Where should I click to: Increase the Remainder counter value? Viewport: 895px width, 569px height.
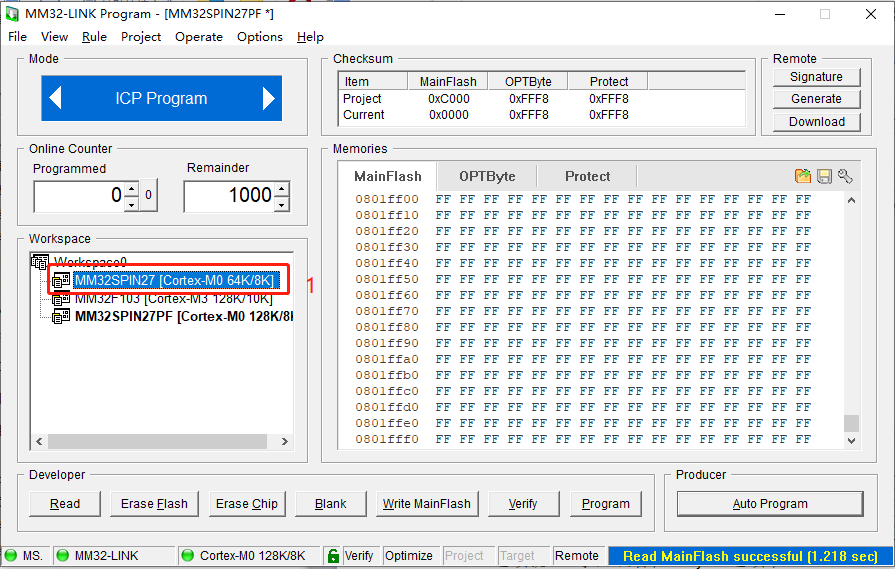282,189
